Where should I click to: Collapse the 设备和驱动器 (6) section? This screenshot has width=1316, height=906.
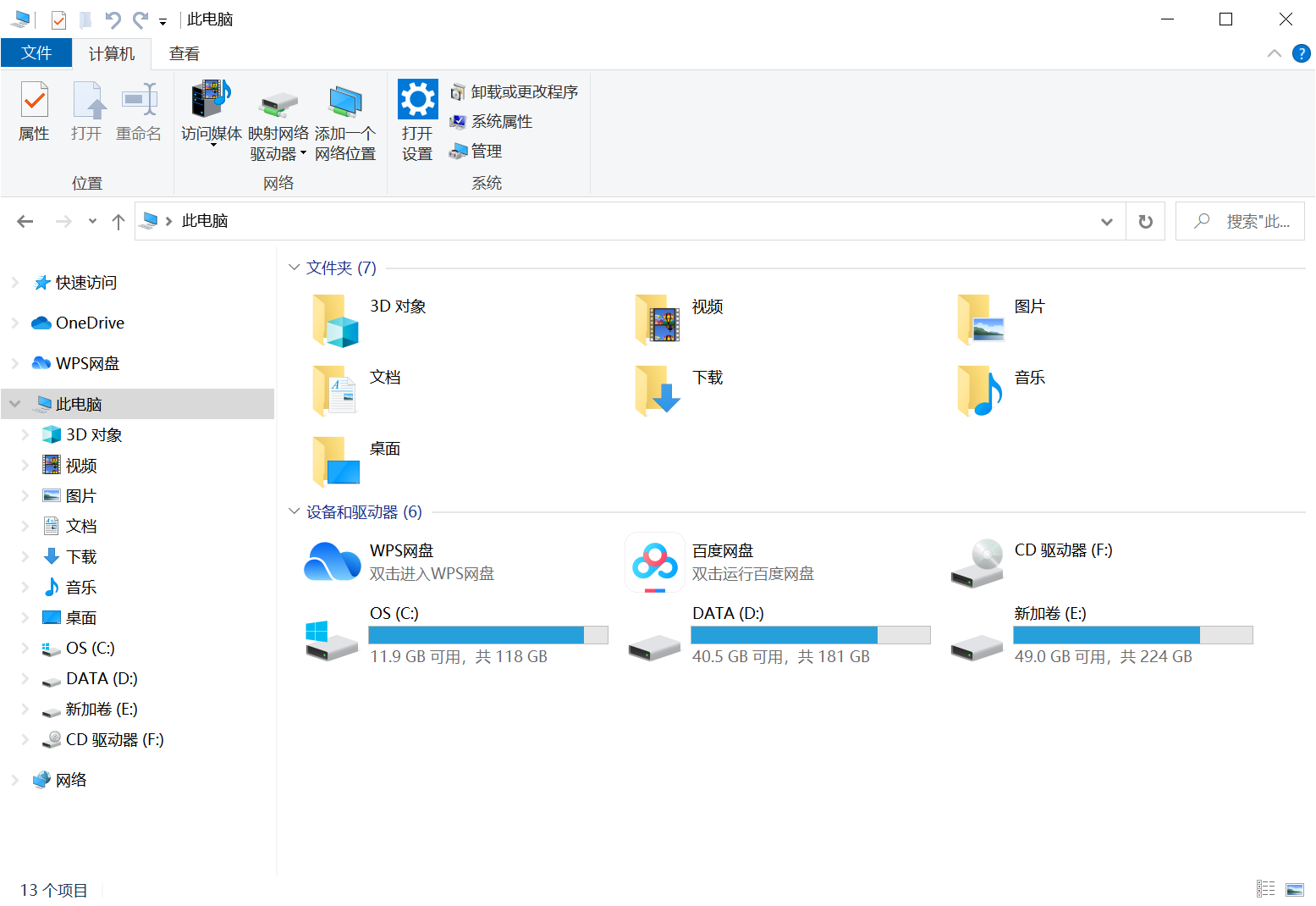coord(294,512)
